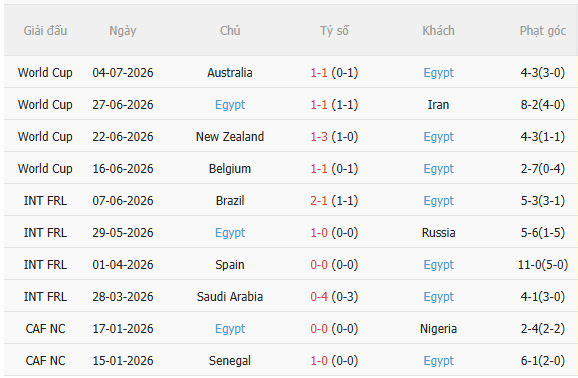Image resolution: width=578 pixels, height=378 pixels.
Task: Open Egypt home link versus Russia
Action: (230, 233)
